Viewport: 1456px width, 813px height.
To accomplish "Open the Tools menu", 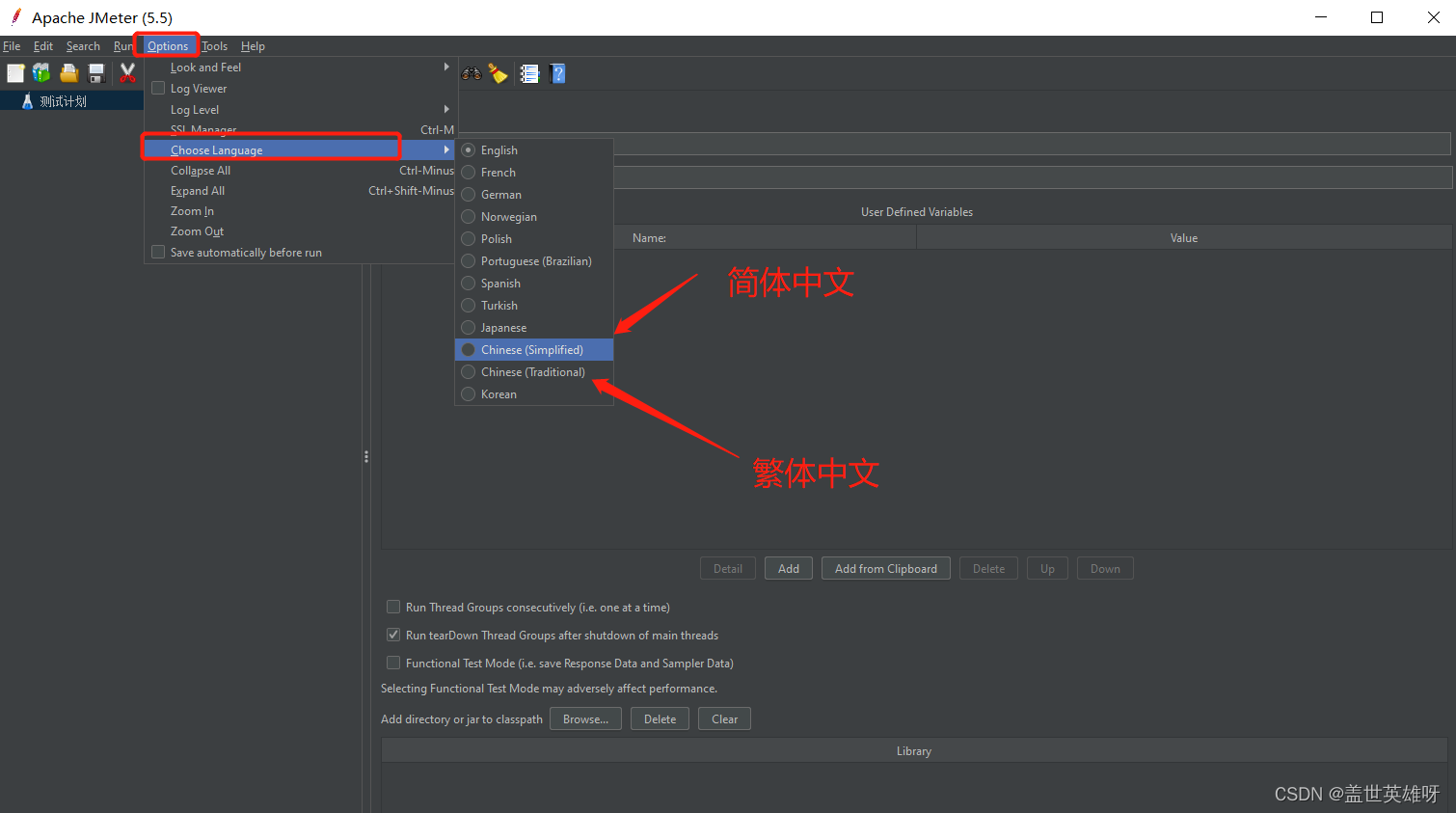I will click(215, 45).
